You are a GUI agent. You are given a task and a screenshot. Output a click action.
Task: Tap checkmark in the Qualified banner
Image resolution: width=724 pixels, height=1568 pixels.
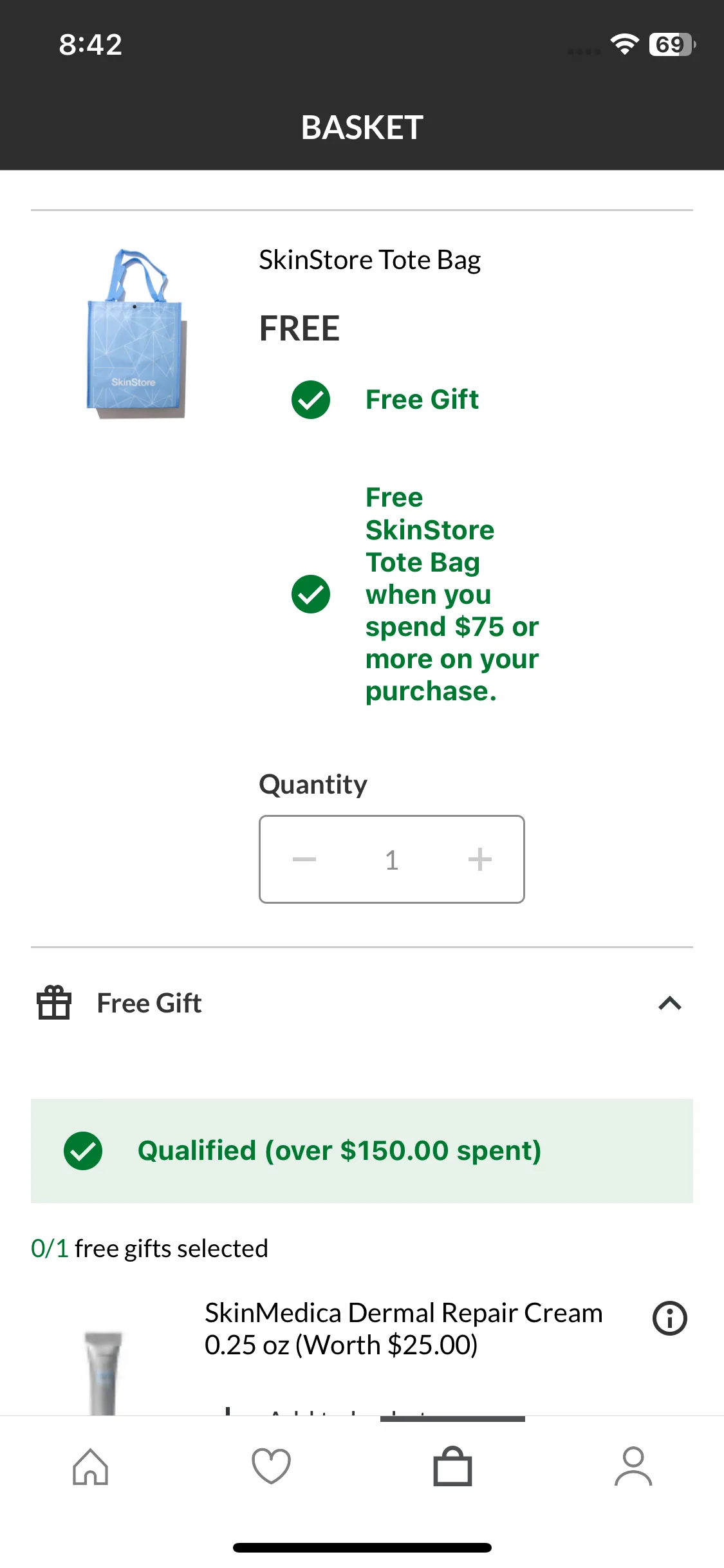pos(83,1151)
